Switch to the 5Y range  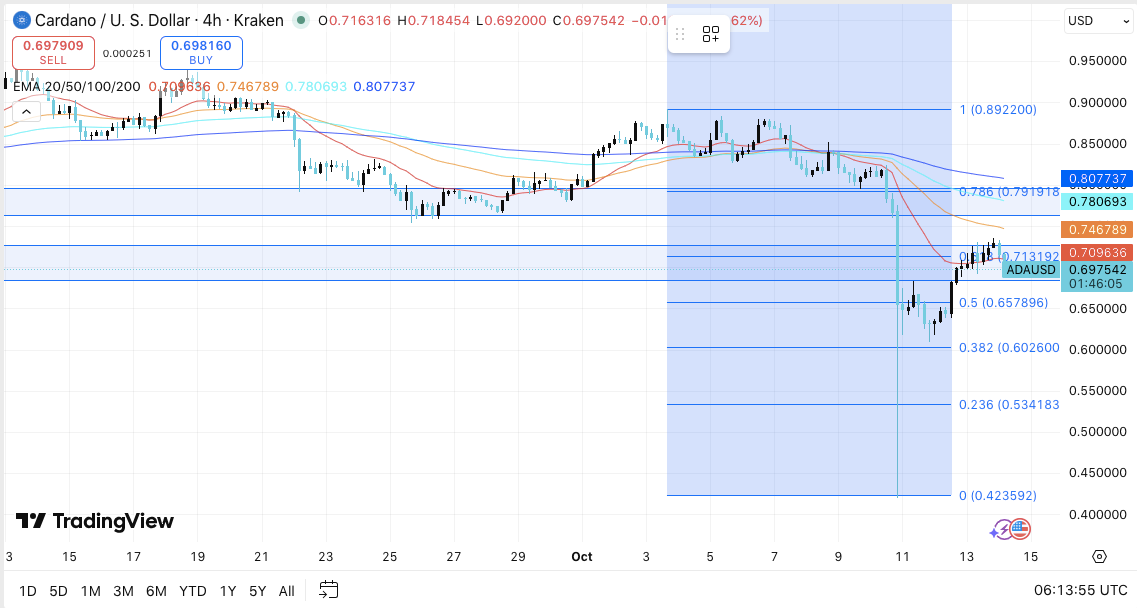pos(258,591)
